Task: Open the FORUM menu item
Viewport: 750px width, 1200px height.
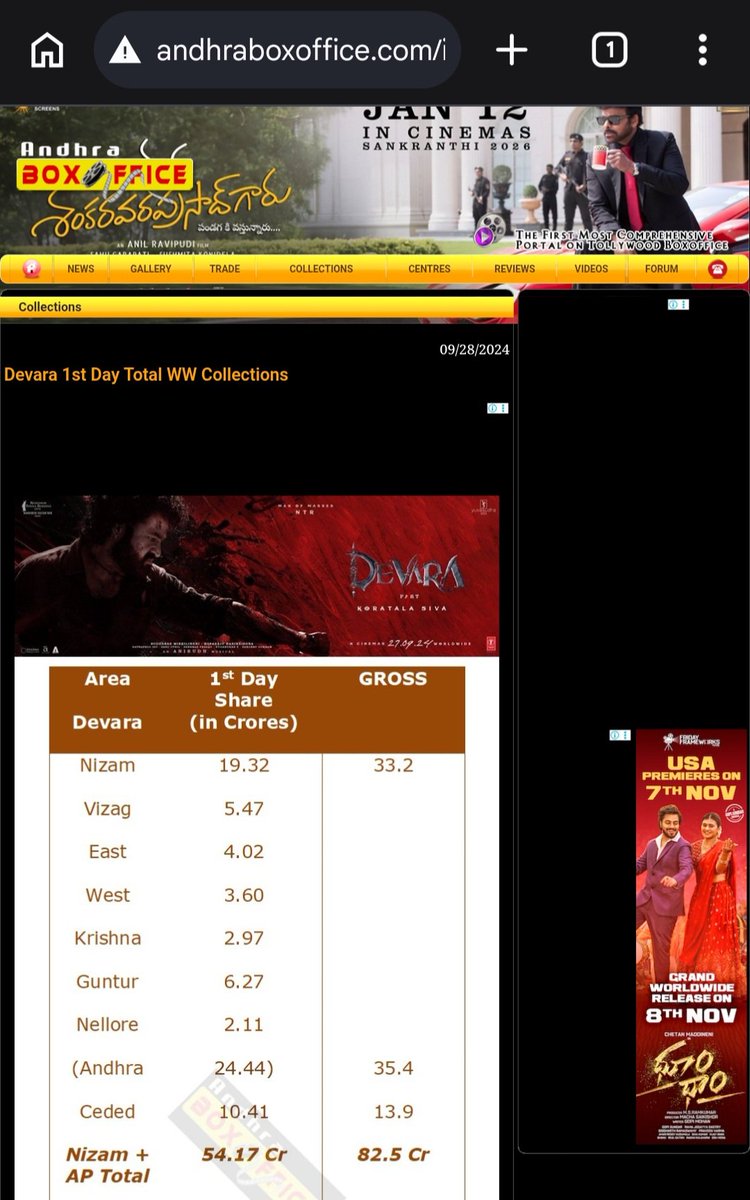Action: (x=661, y=269)
